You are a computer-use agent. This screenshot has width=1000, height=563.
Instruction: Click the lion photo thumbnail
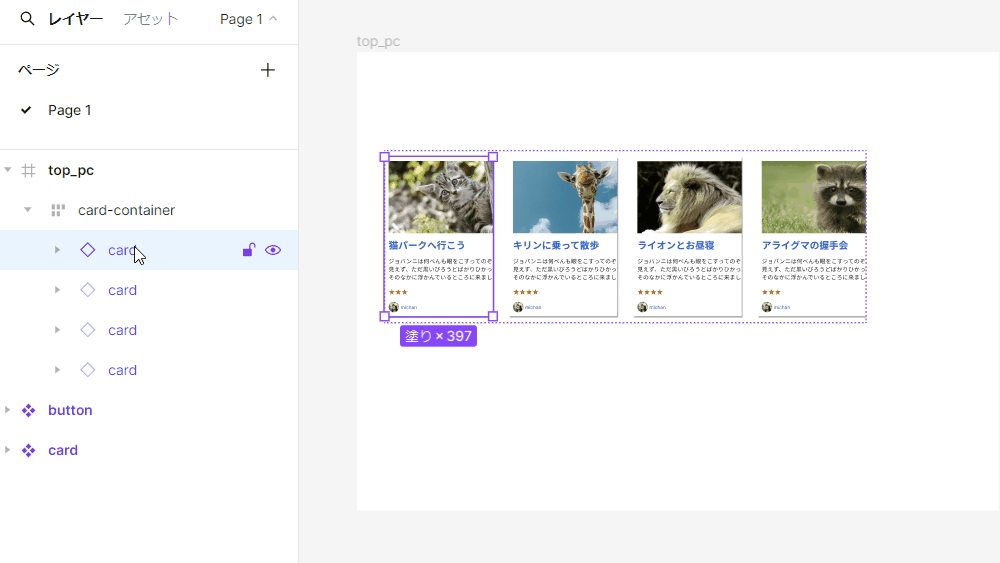[x=689, y=196]
